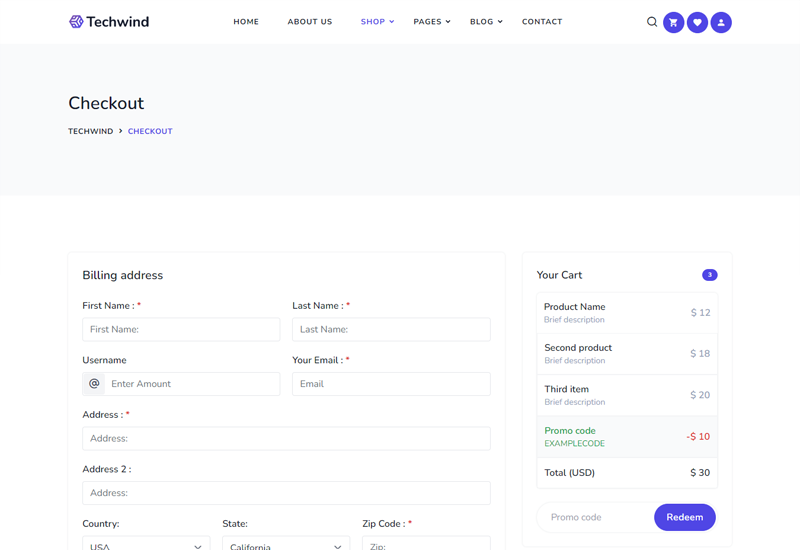This screenshot has height=550, width=800.
Task: Open the search icon in header
Action: tap(652, 22)
